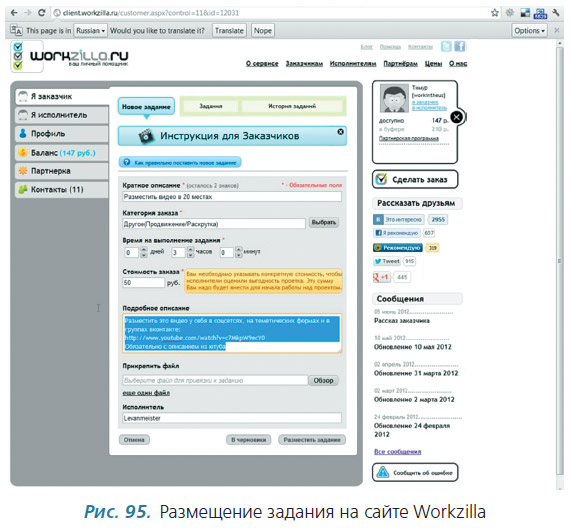Switch to the 'История заданий' tab

[292, 106]
